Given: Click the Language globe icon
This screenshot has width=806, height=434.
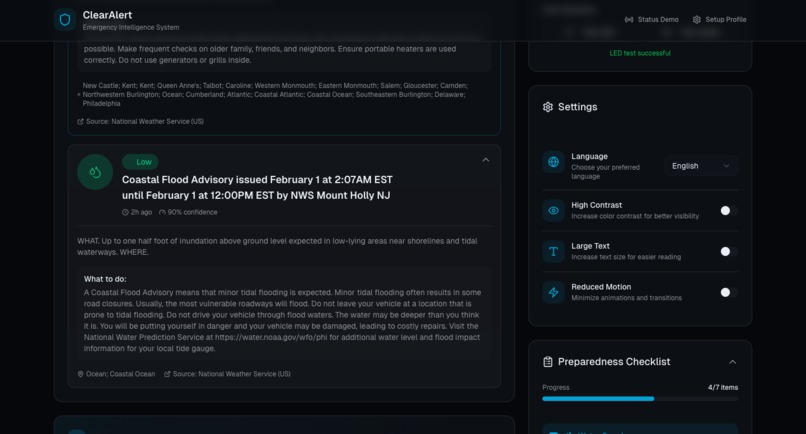Looking at the screenshot, I should point(553,162).
